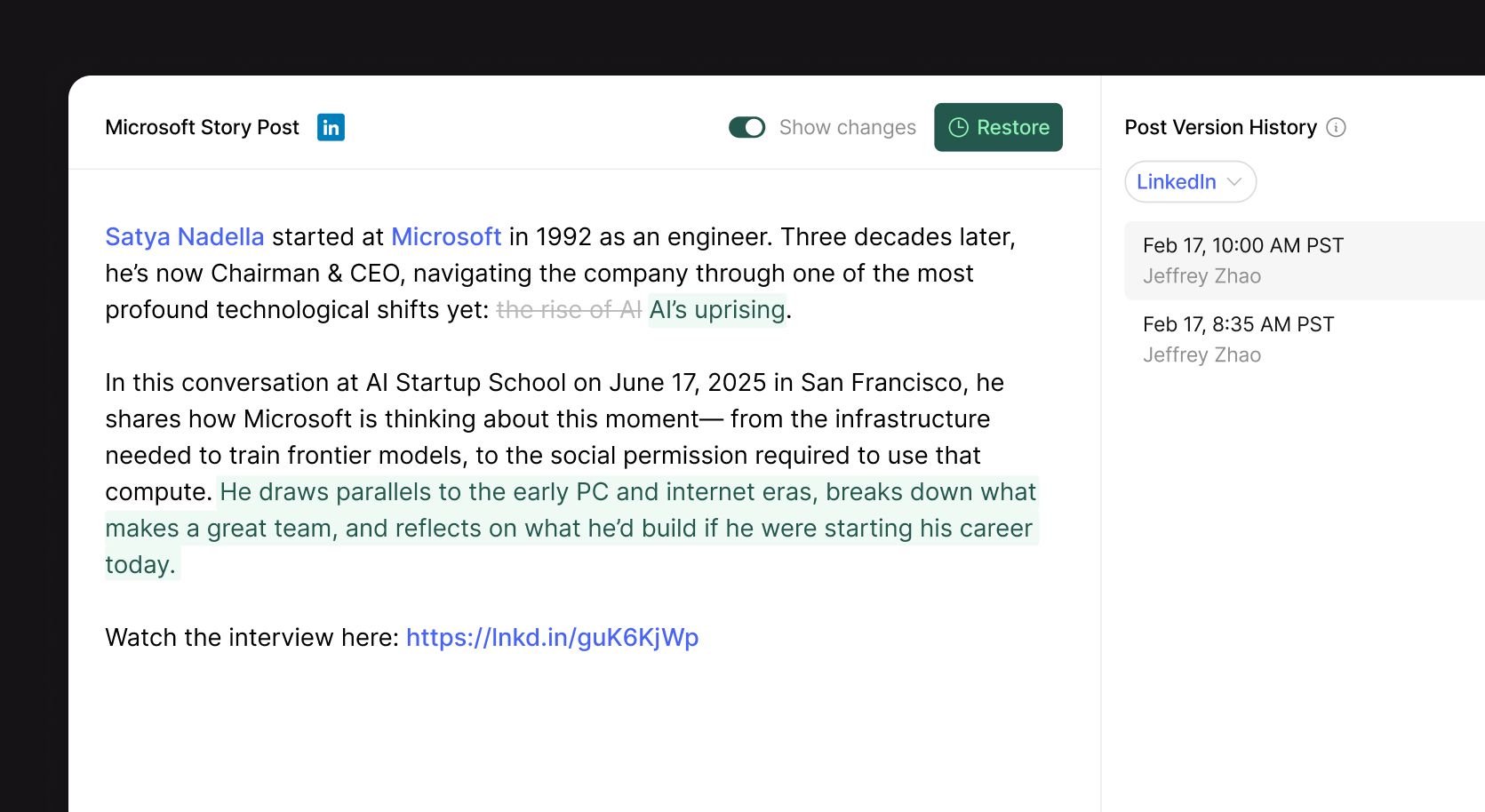
Task: Click the highlighted added sentence about PC eras
Action: coord(571,528)
